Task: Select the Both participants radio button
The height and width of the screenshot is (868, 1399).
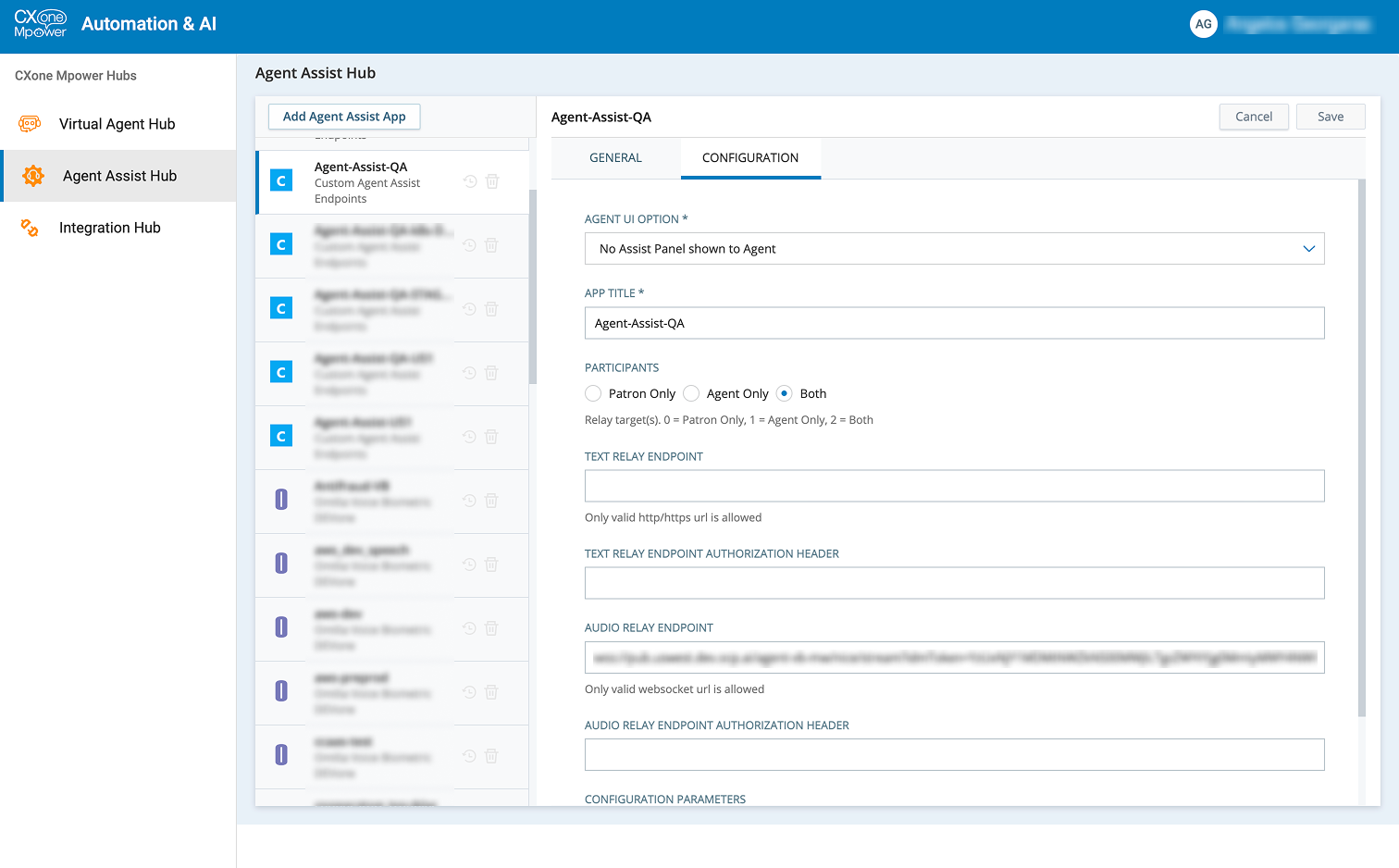Action: pyautogui.click(x=785, y=394)
